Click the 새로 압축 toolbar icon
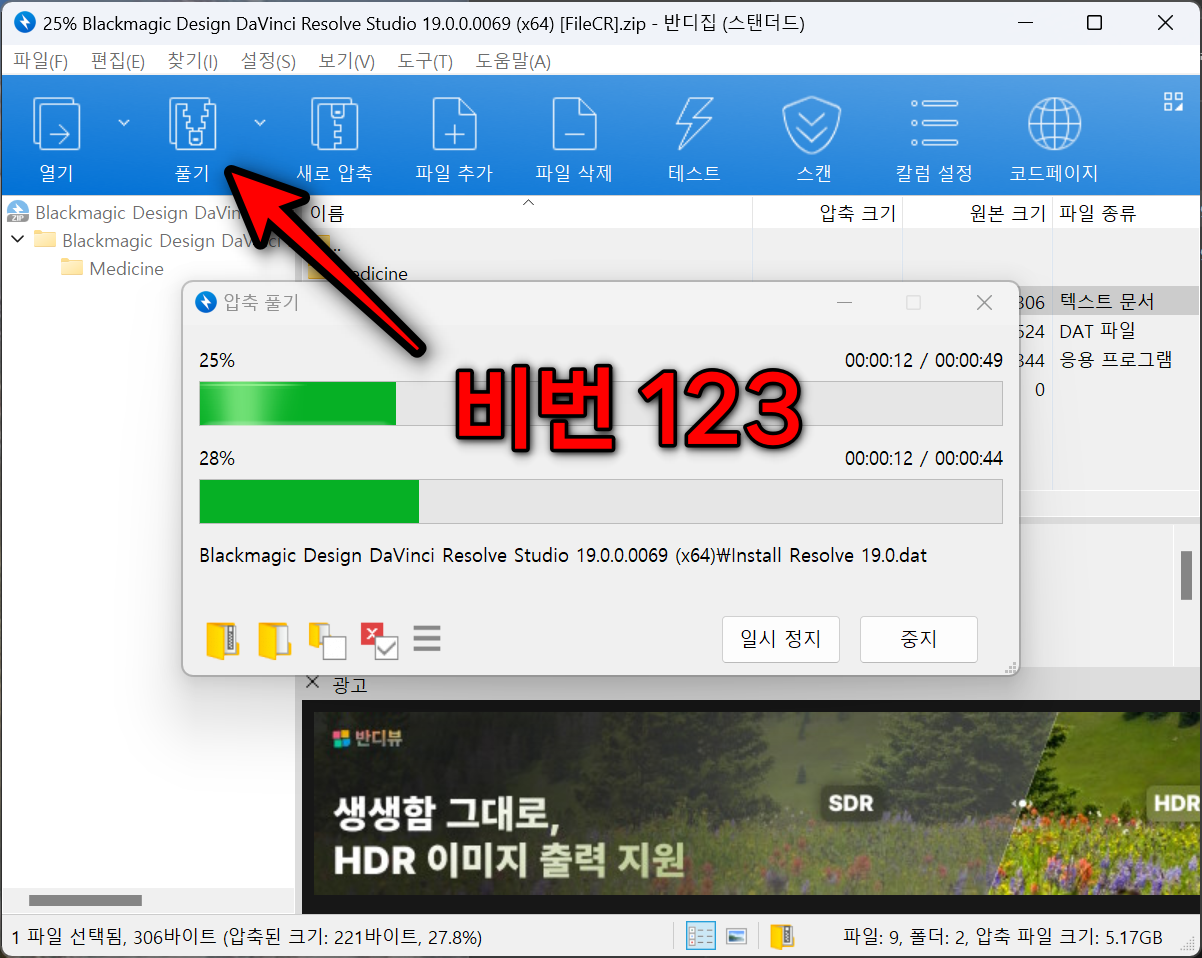 (x=334, y=124)
